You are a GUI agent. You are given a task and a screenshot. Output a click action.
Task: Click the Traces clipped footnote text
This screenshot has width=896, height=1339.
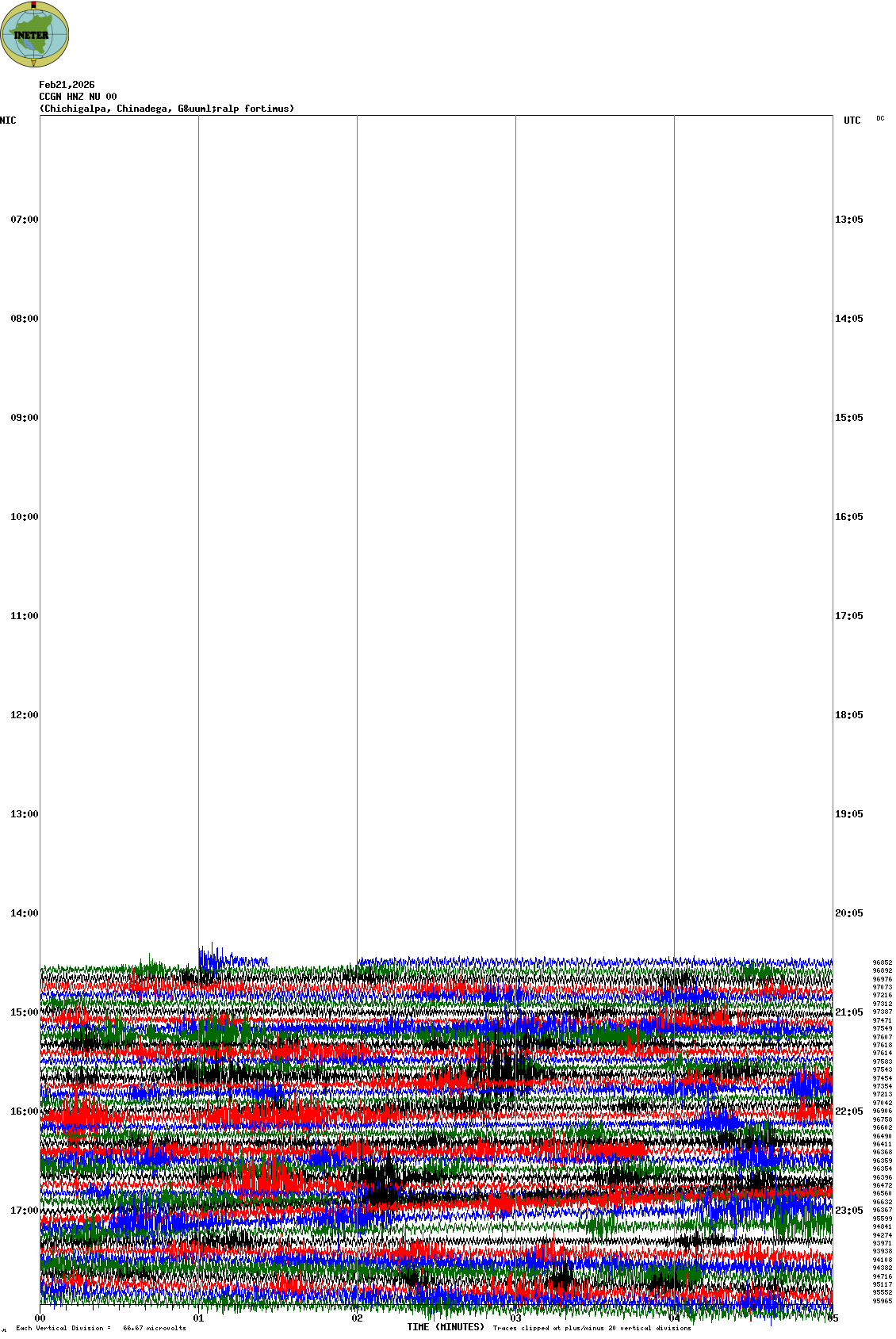point(592,1328)
